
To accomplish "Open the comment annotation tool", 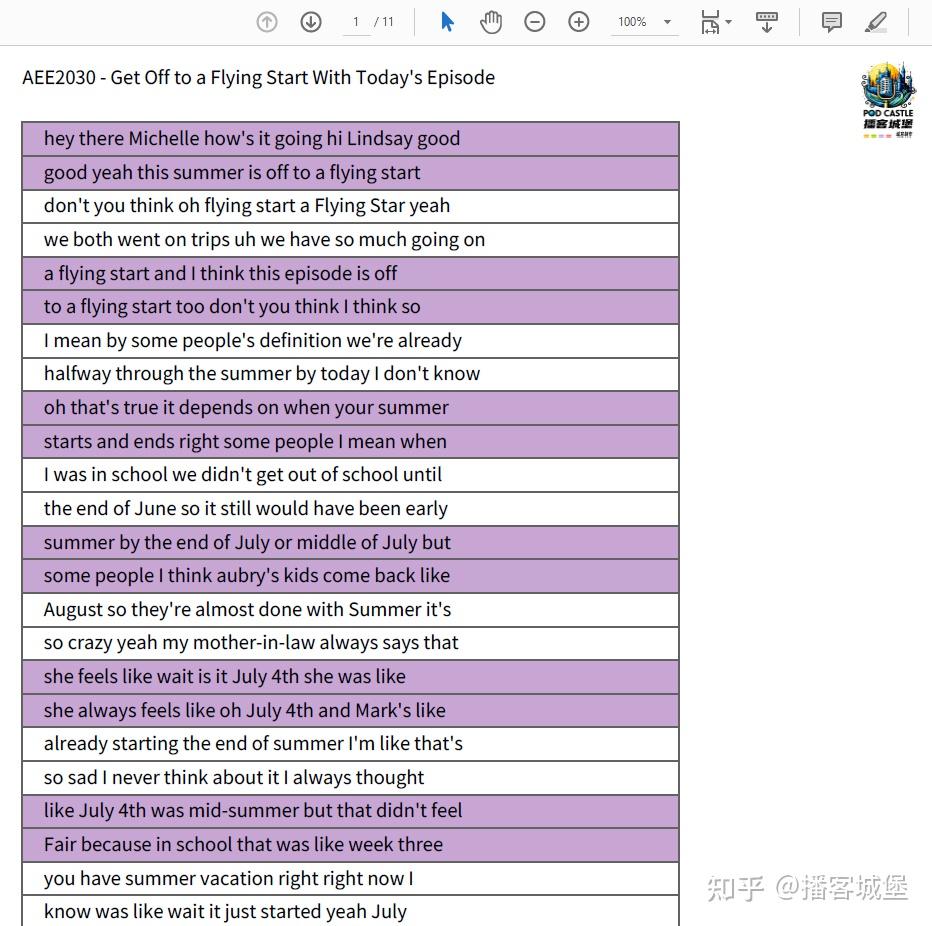I will [x=831, y=21].
